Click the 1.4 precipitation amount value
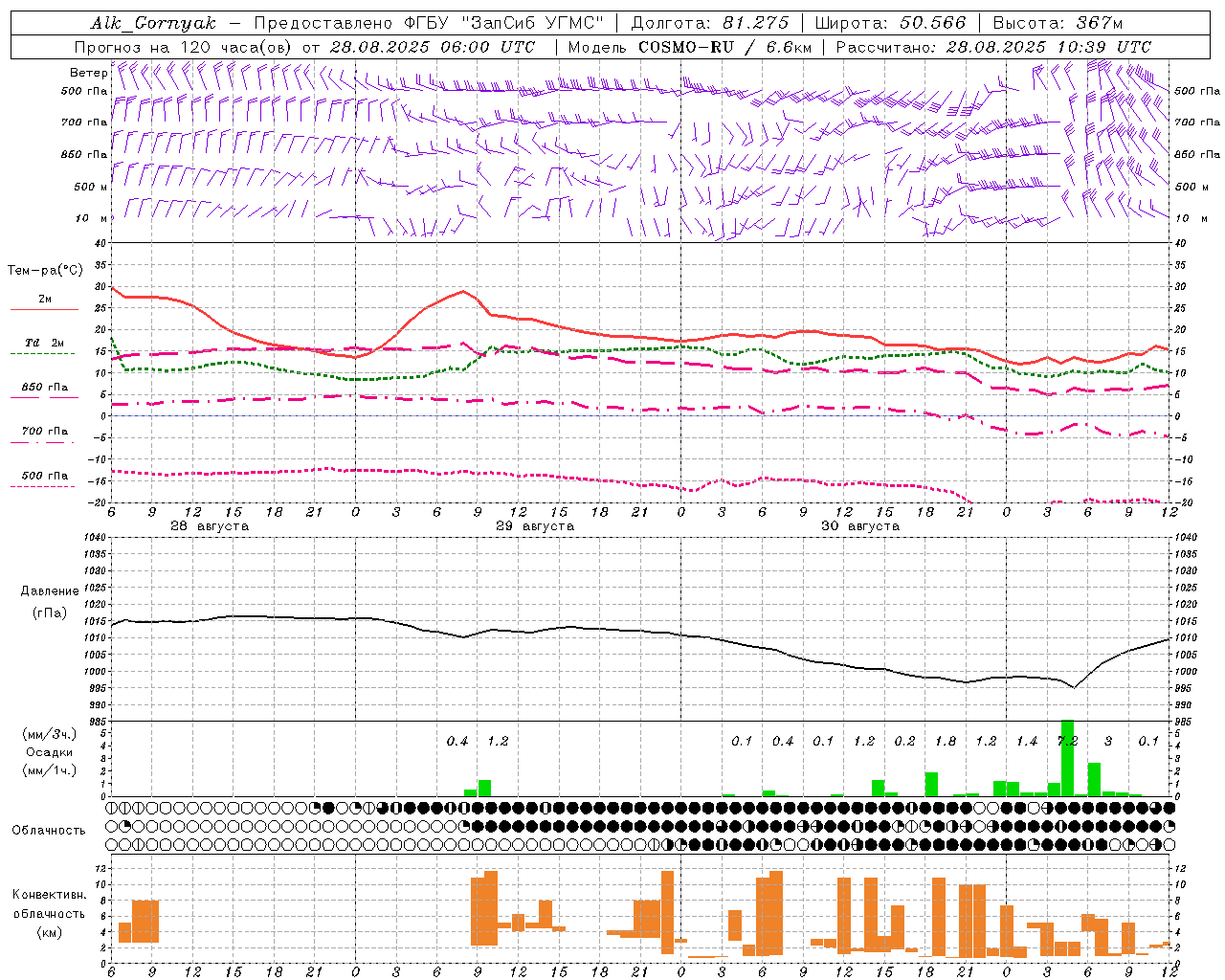Screen dimensions: 1225x980 coord(1027,742)
